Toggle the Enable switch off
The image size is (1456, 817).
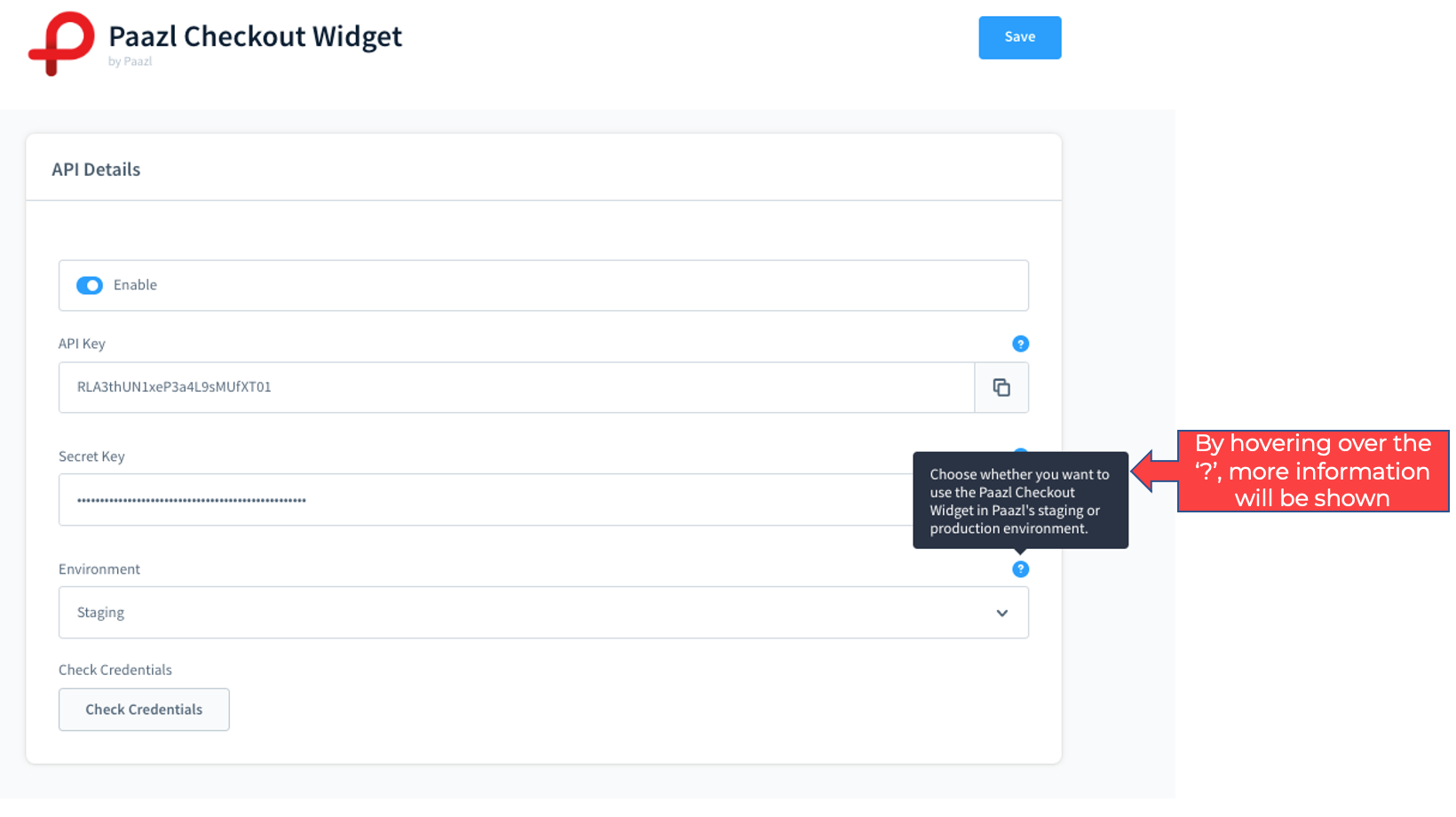[89, 285]
